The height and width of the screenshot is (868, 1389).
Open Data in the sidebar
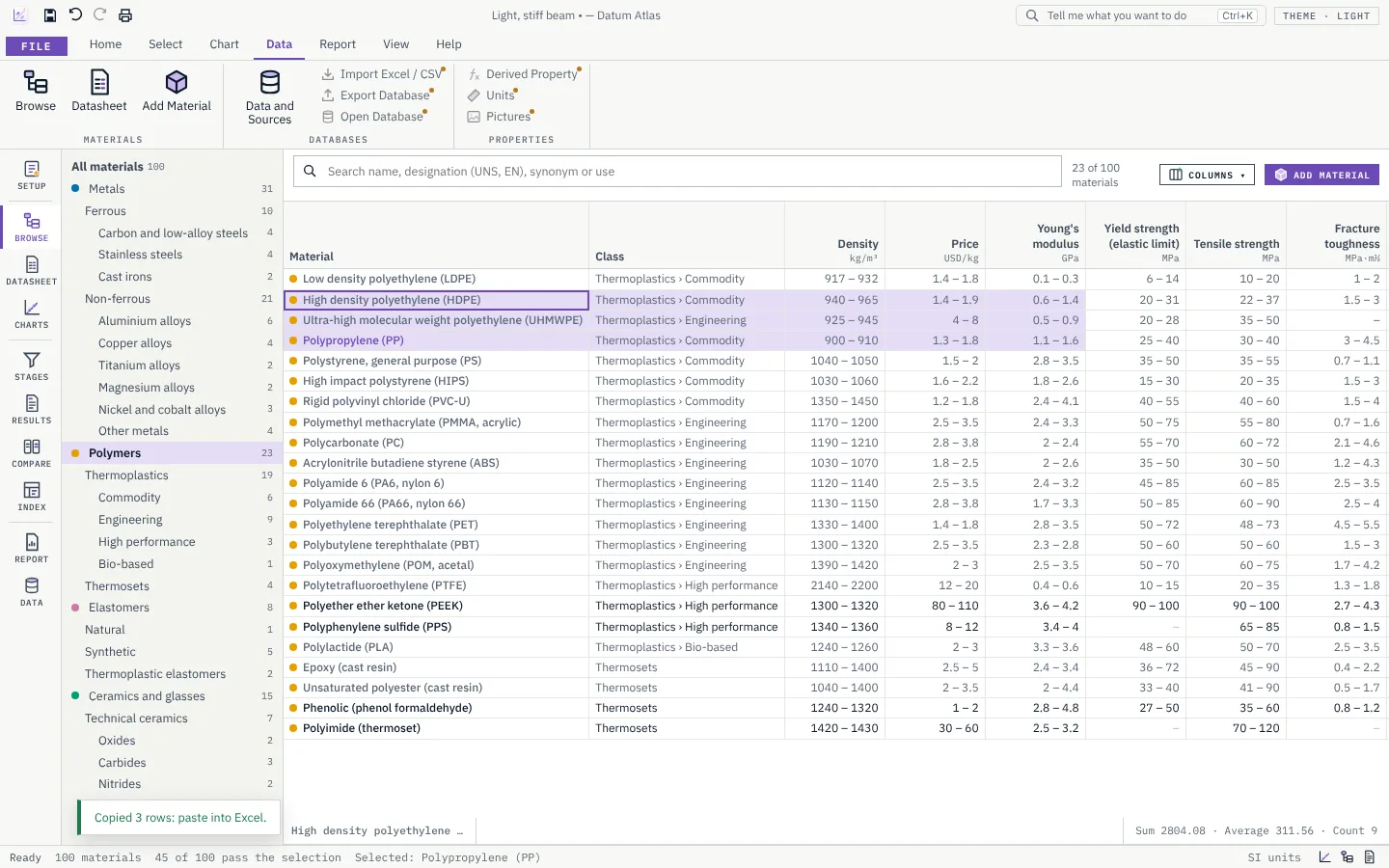click(32, 592)
